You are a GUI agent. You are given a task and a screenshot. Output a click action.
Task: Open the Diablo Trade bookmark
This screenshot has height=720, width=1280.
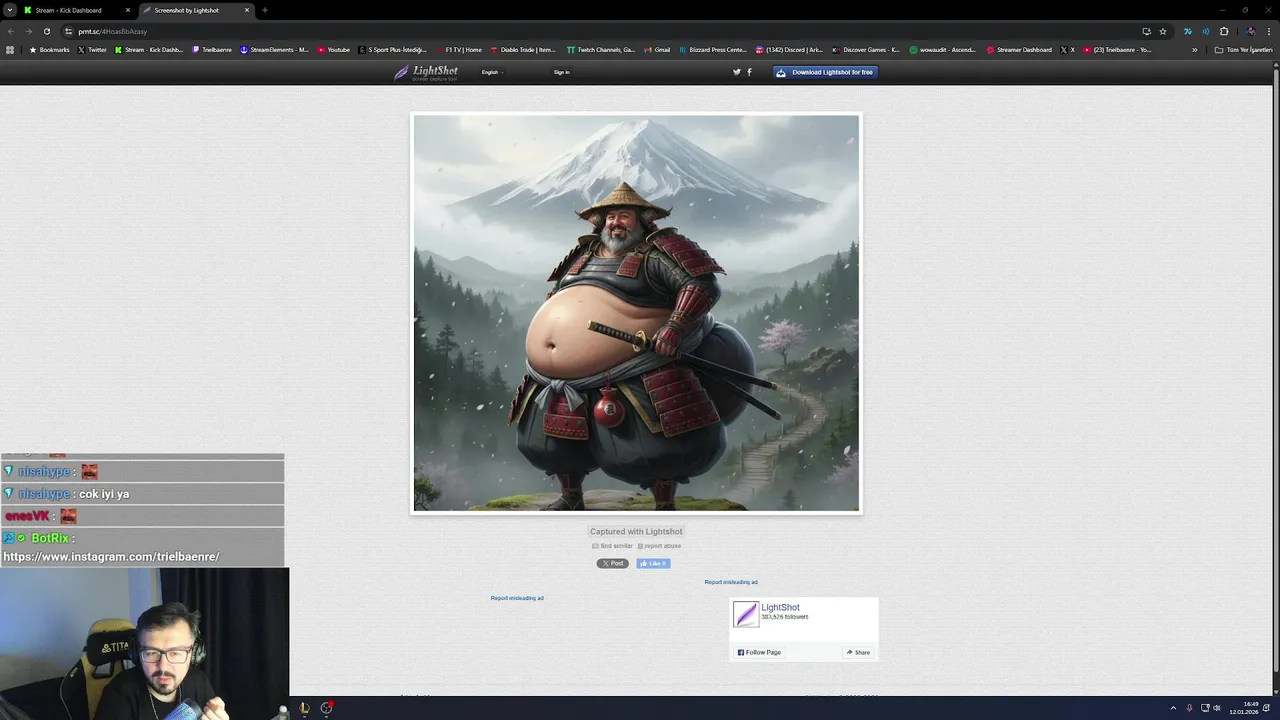pyautogui.click(x=523, y=49)
